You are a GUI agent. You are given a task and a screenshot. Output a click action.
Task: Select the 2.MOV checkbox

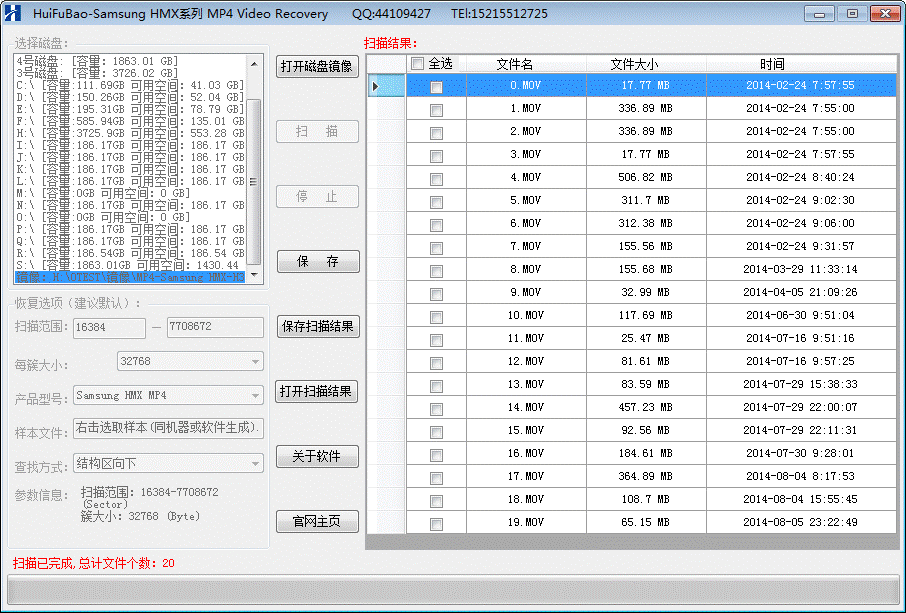(x=436, y=133)
